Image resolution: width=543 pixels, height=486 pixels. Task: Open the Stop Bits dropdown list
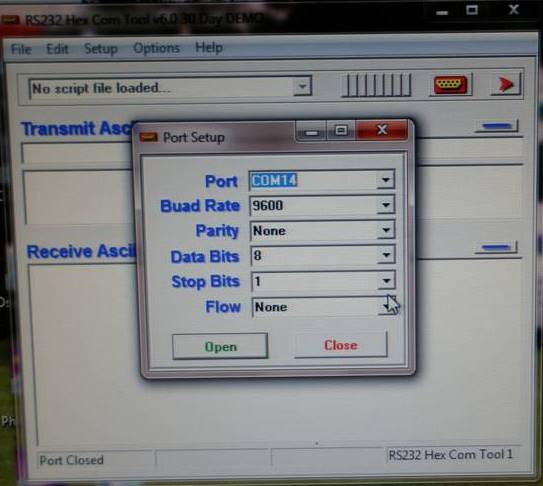(x=386, y=281)
